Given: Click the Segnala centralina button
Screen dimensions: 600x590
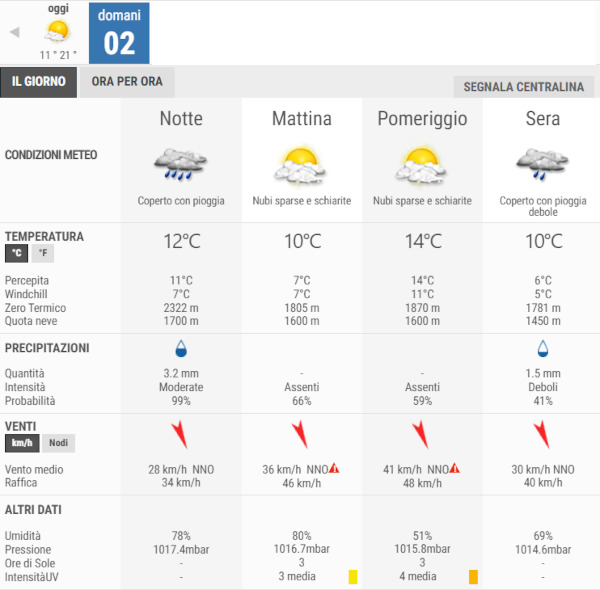Looking at the screenshot, I should point(524,87).
